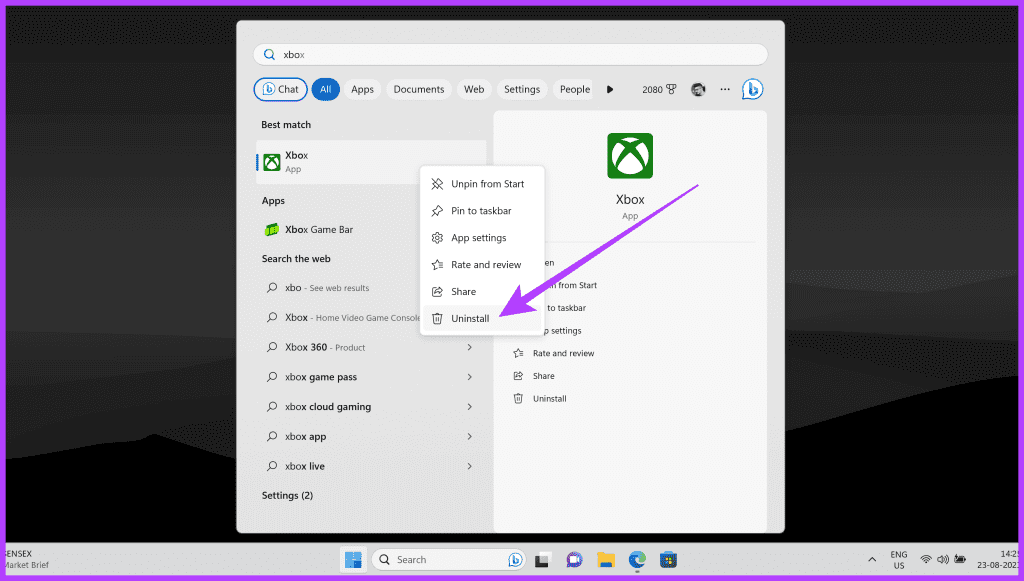The height and width of the screenshot is (581, 1024).
Task: Click Pin to taskbar in preview pane
Action: pyautogui.click(x=566, y=308)
